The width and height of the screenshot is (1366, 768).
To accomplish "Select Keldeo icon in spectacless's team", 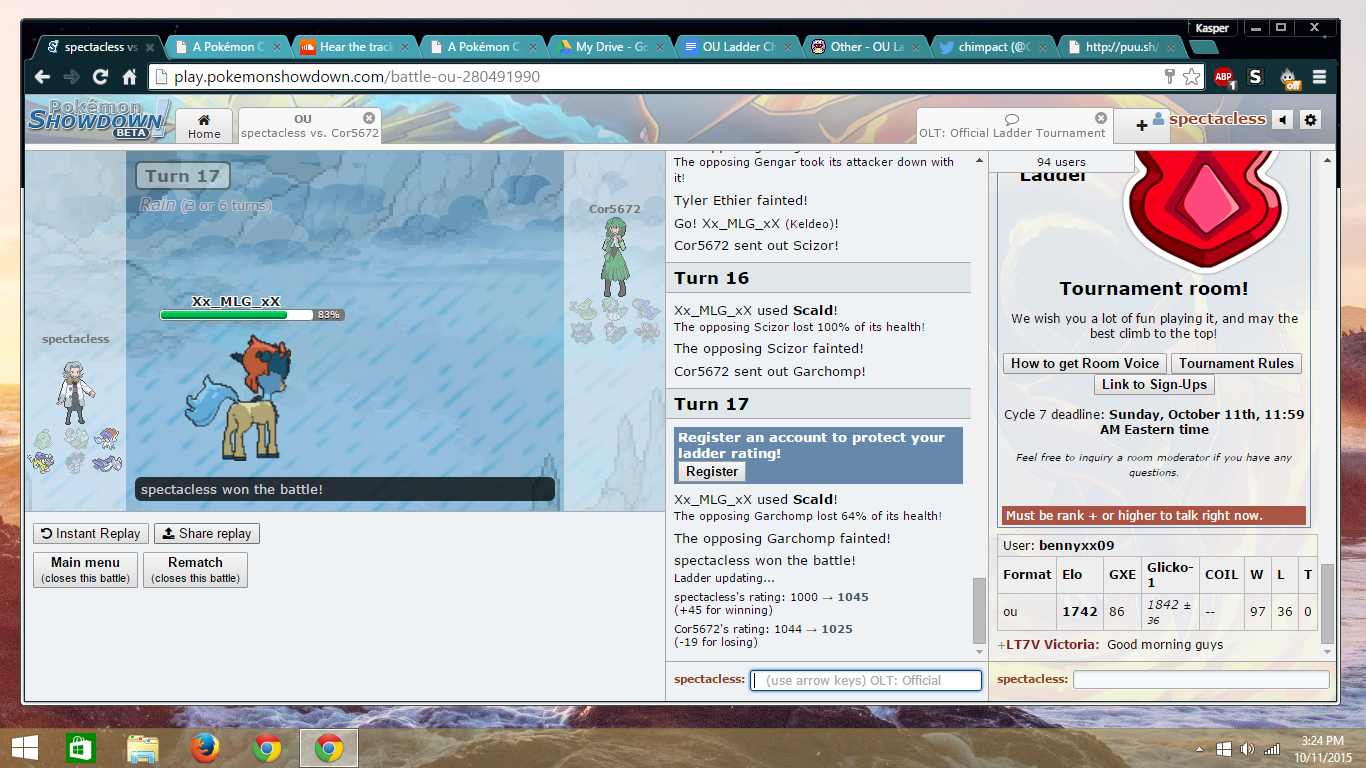I will tap(106, 438).
